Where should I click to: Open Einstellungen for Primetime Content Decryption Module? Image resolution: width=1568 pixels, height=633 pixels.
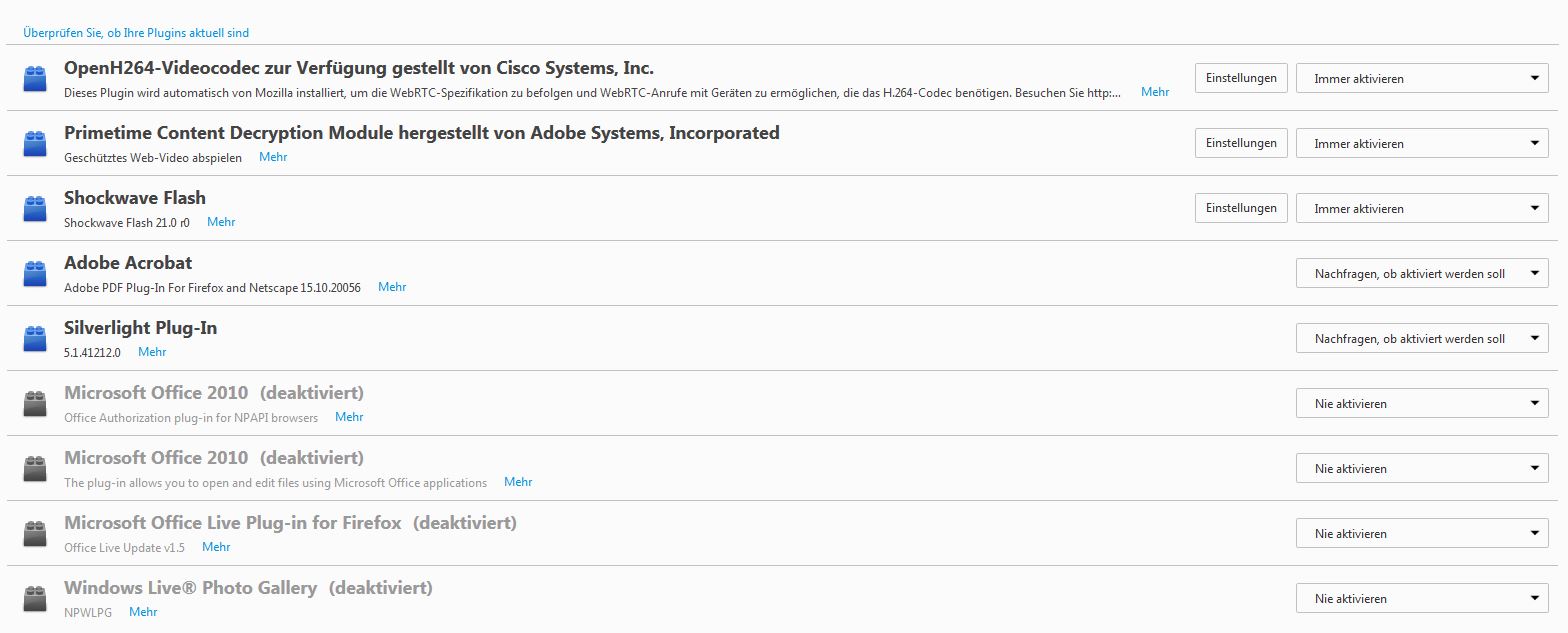tap(1241, 143)
